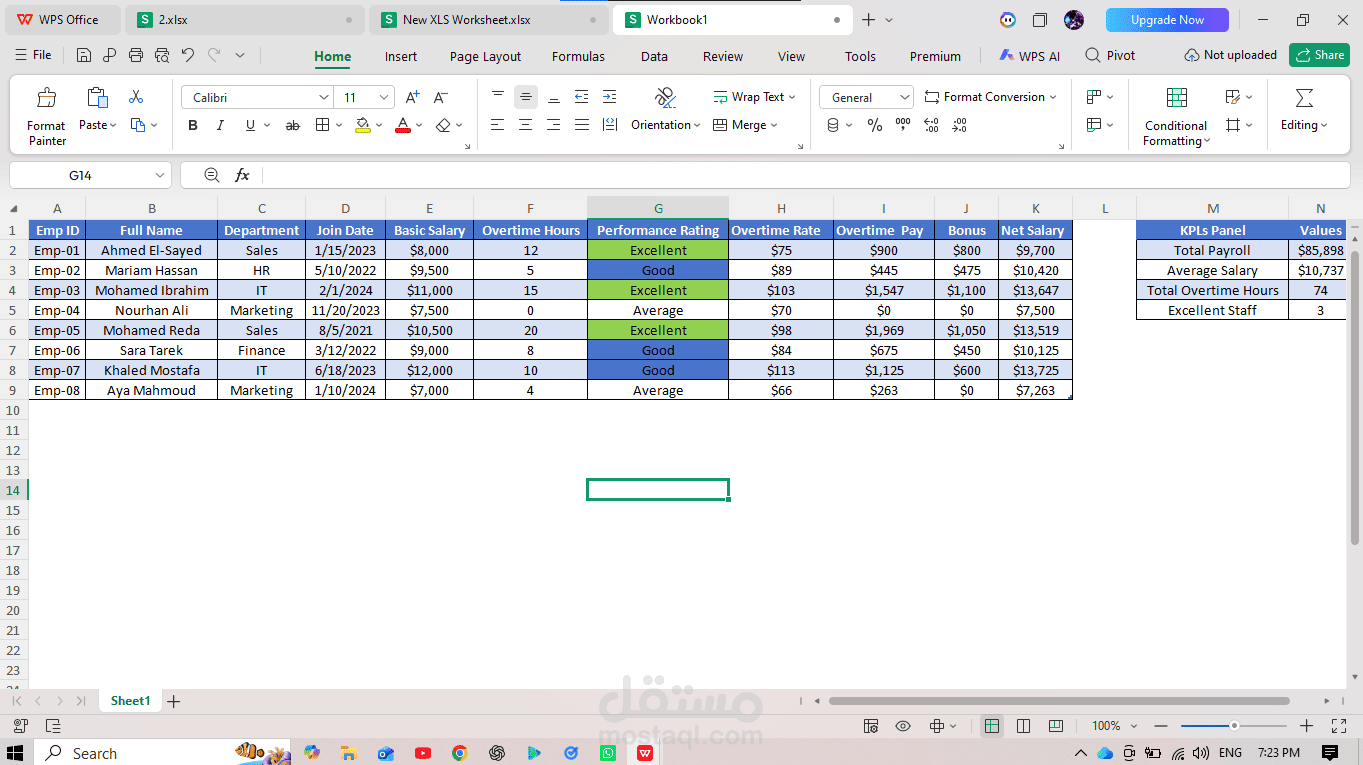This screenshot has width=1363, height=765.
Task: Increase indent of cell contents
Action: 609,97
